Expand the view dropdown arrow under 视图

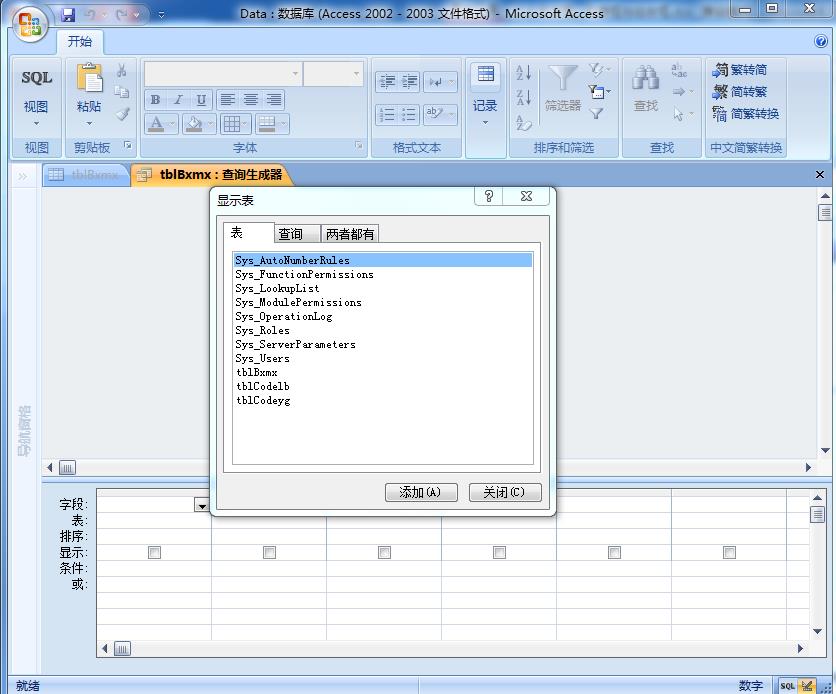pyautogui.click(x=36, y=124)
